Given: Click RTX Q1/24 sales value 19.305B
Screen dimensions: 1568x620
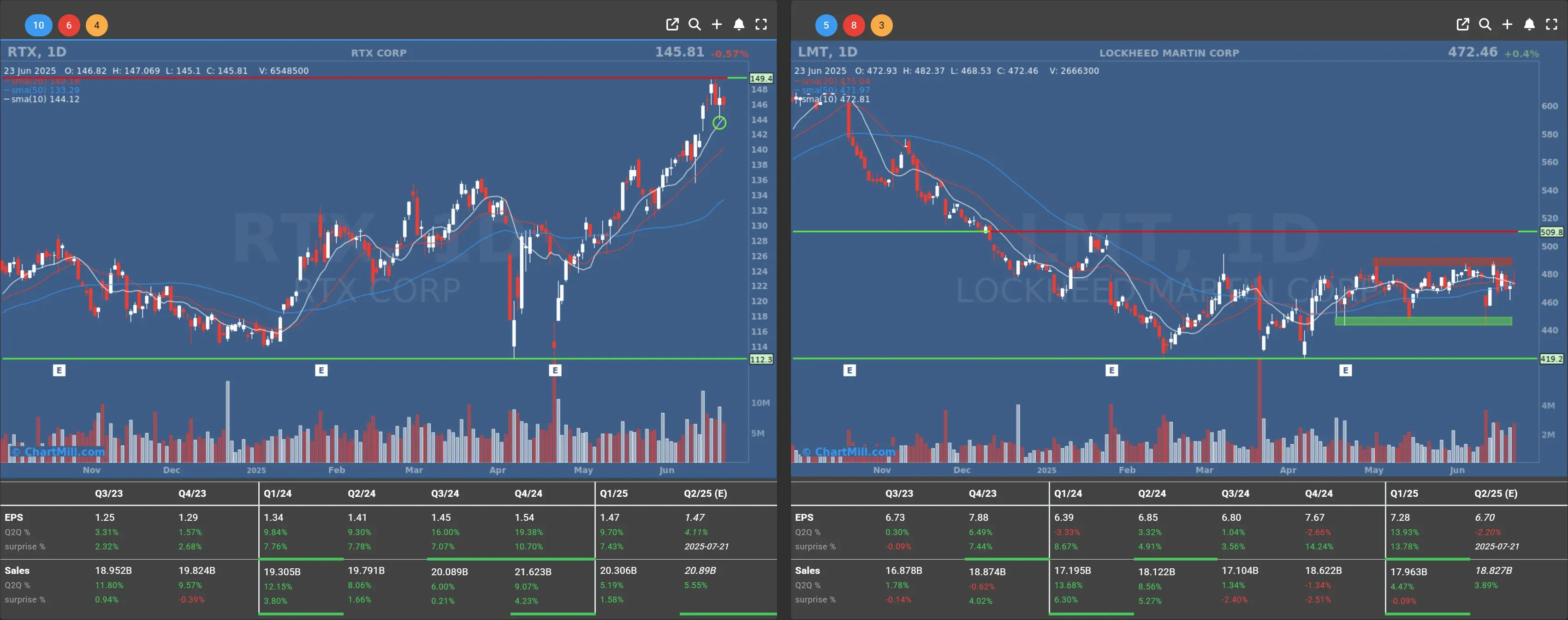Looking at the screenshot, I should coord(282,572).
